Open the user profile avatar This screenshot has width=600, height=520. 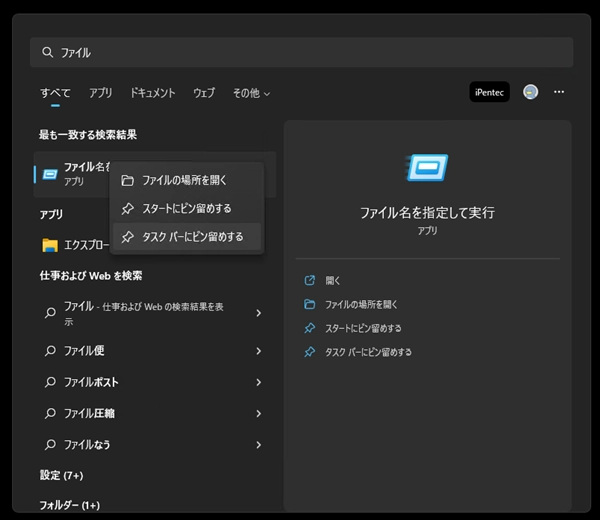tap(531, 92)
